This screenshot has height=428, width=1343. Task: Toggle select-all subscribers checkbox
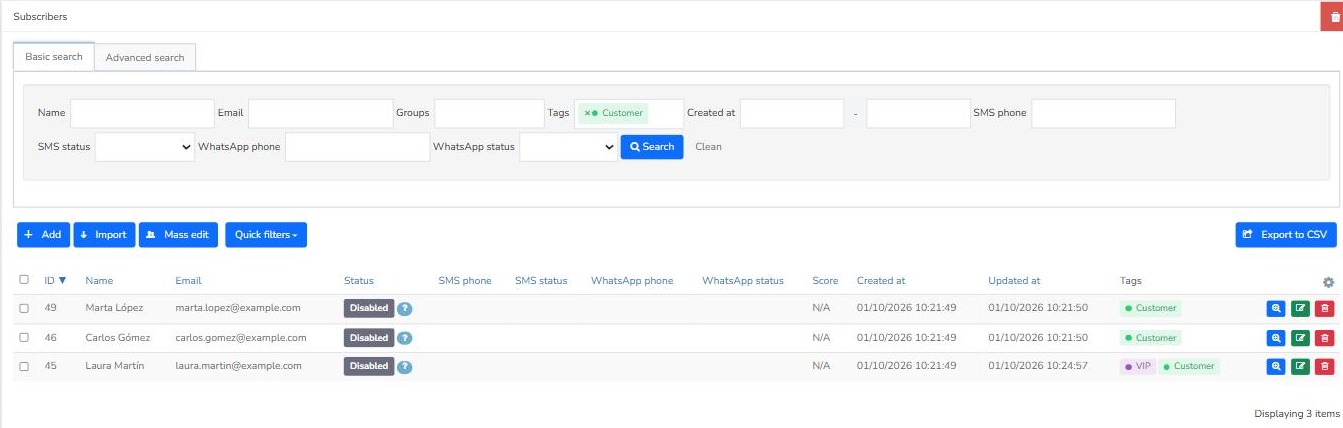[x=24, y=280]
